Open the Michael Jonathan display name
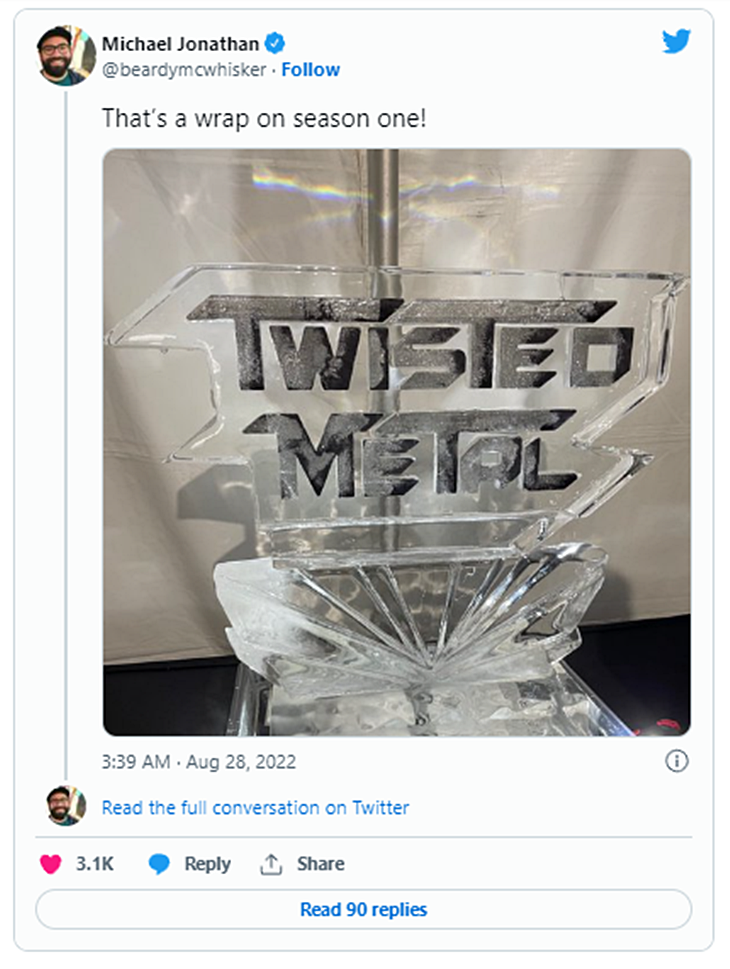 [x=179, y=43]
